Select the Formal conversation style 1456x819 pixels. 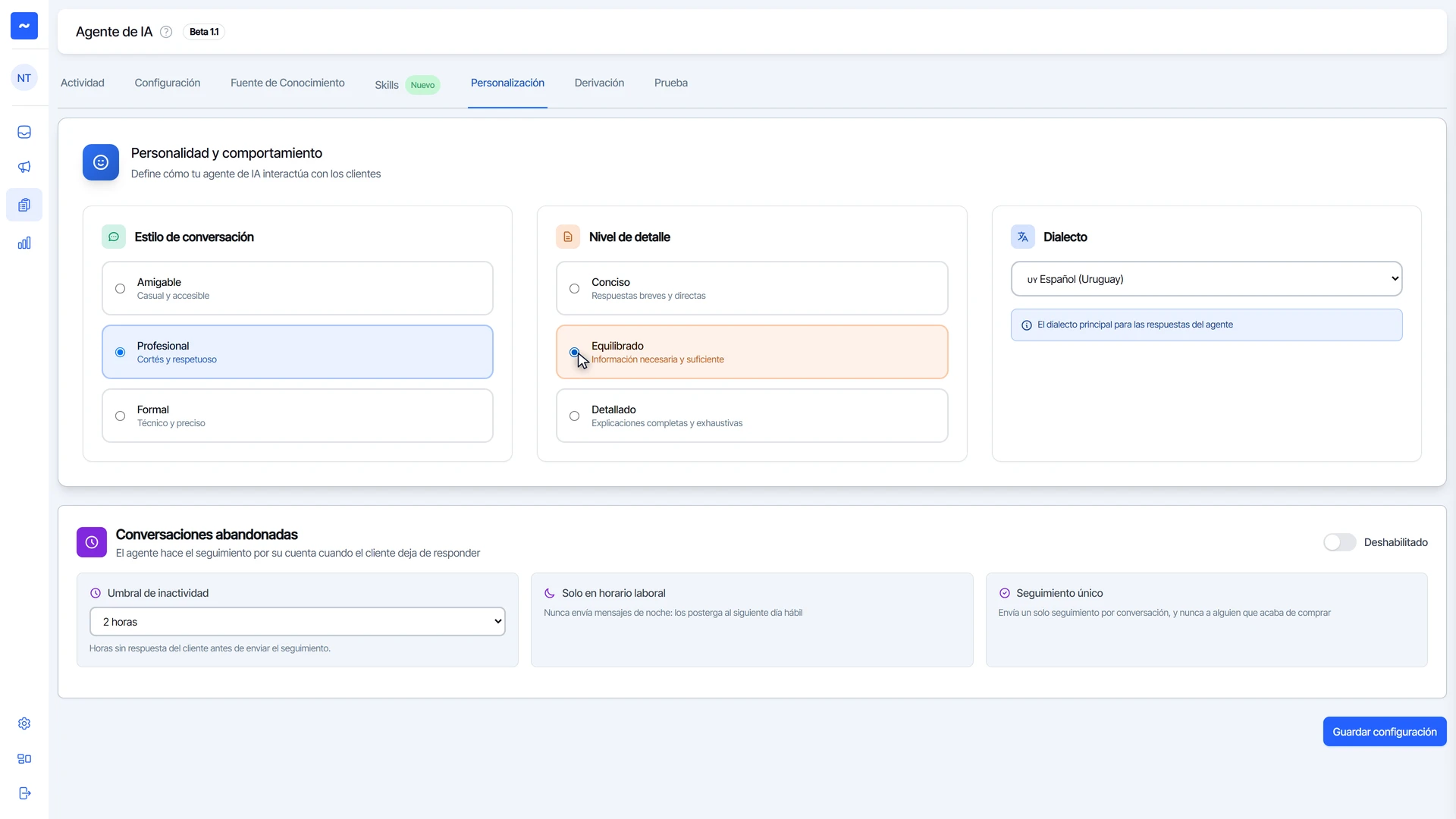(x=297, y=416)
